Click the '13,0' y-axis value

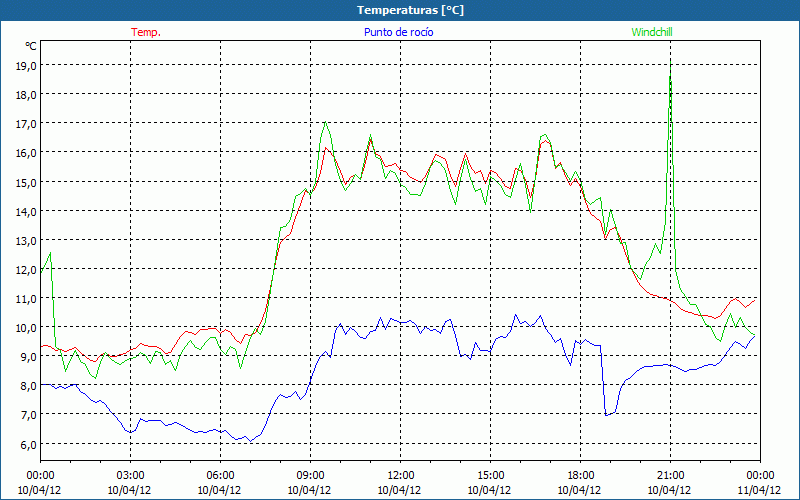click(26, 240)
